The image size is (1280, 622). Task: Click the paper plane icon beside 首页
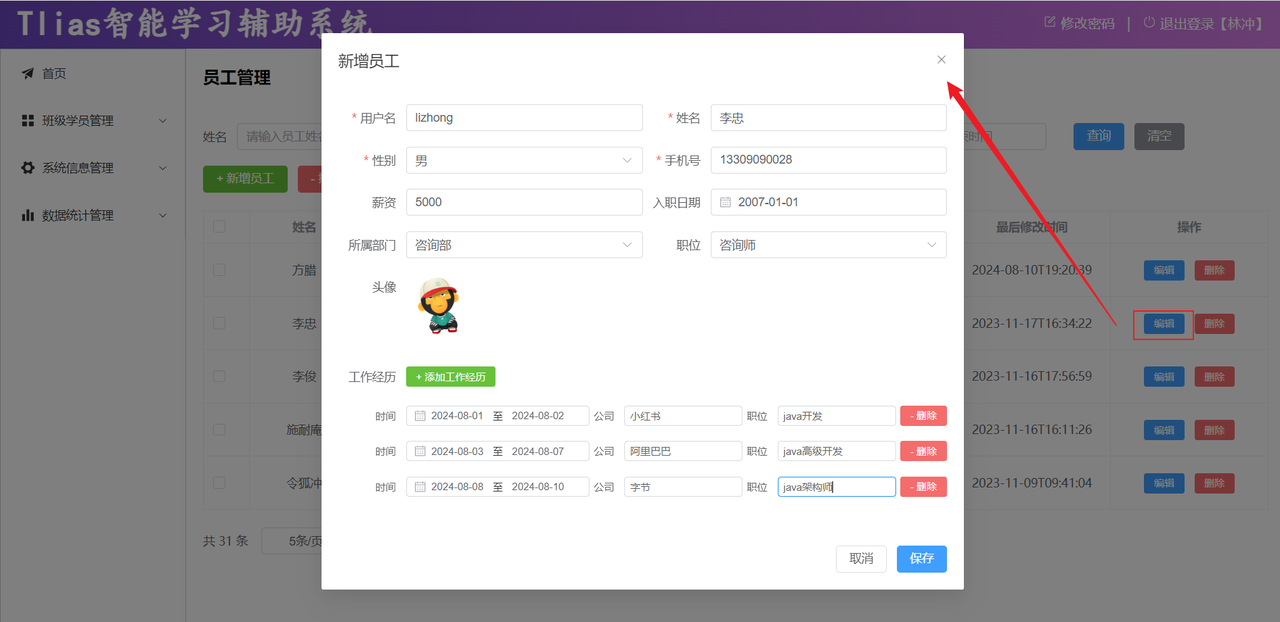pyautogui.click(x=27, y=72)
